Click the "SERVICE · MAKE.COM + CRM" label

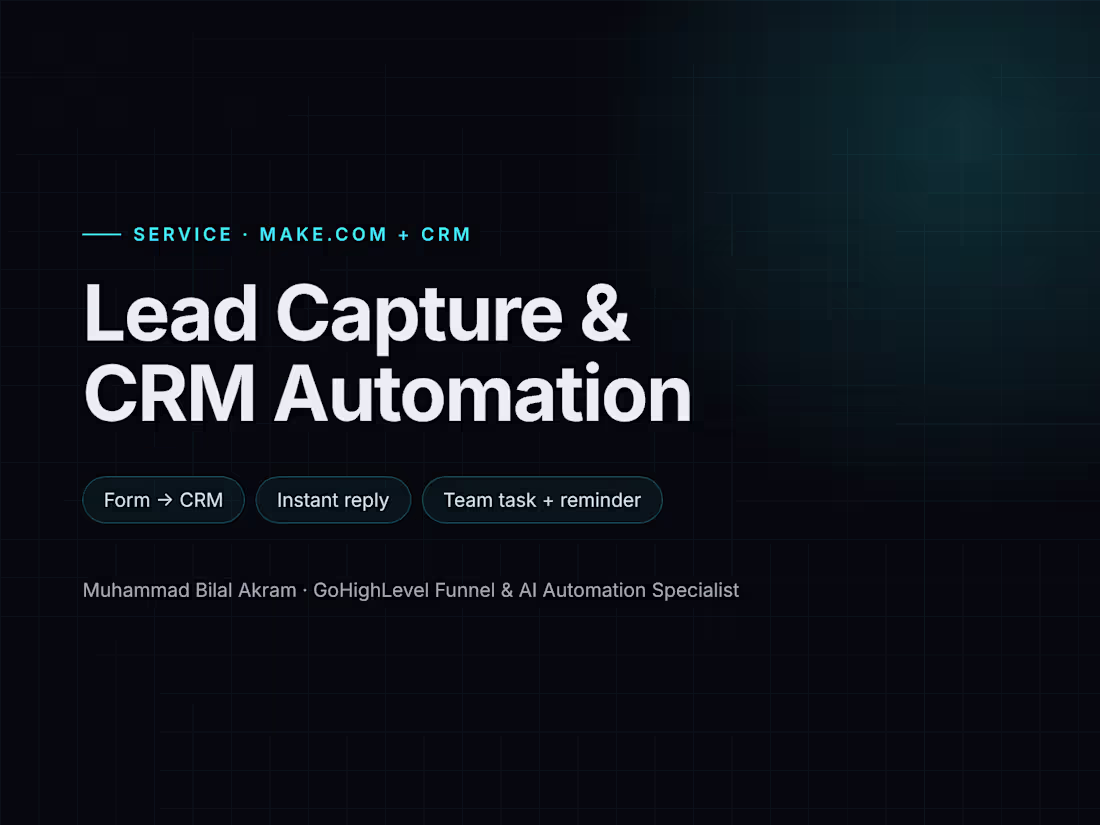302,234
